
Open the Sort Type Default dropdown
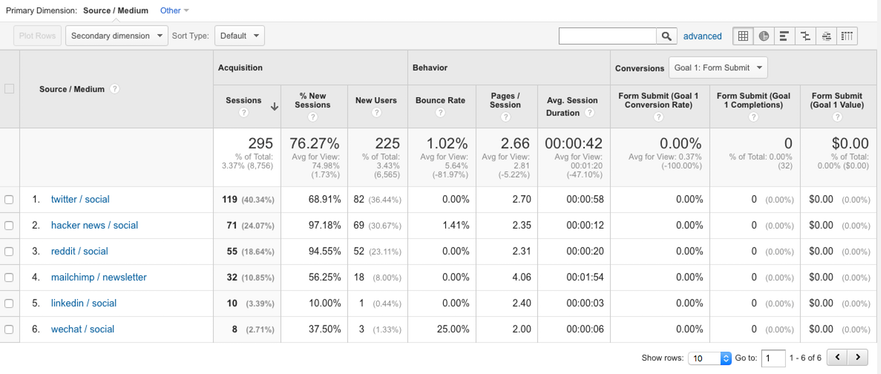(239, 36)
